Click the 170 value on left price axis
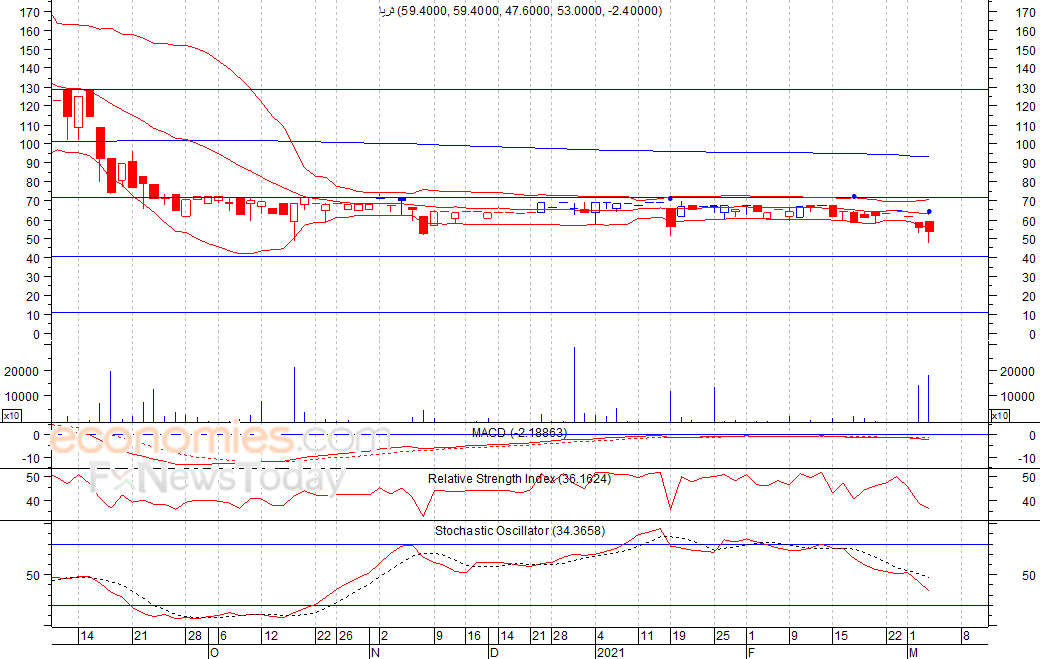 click(x=30, y=12)
